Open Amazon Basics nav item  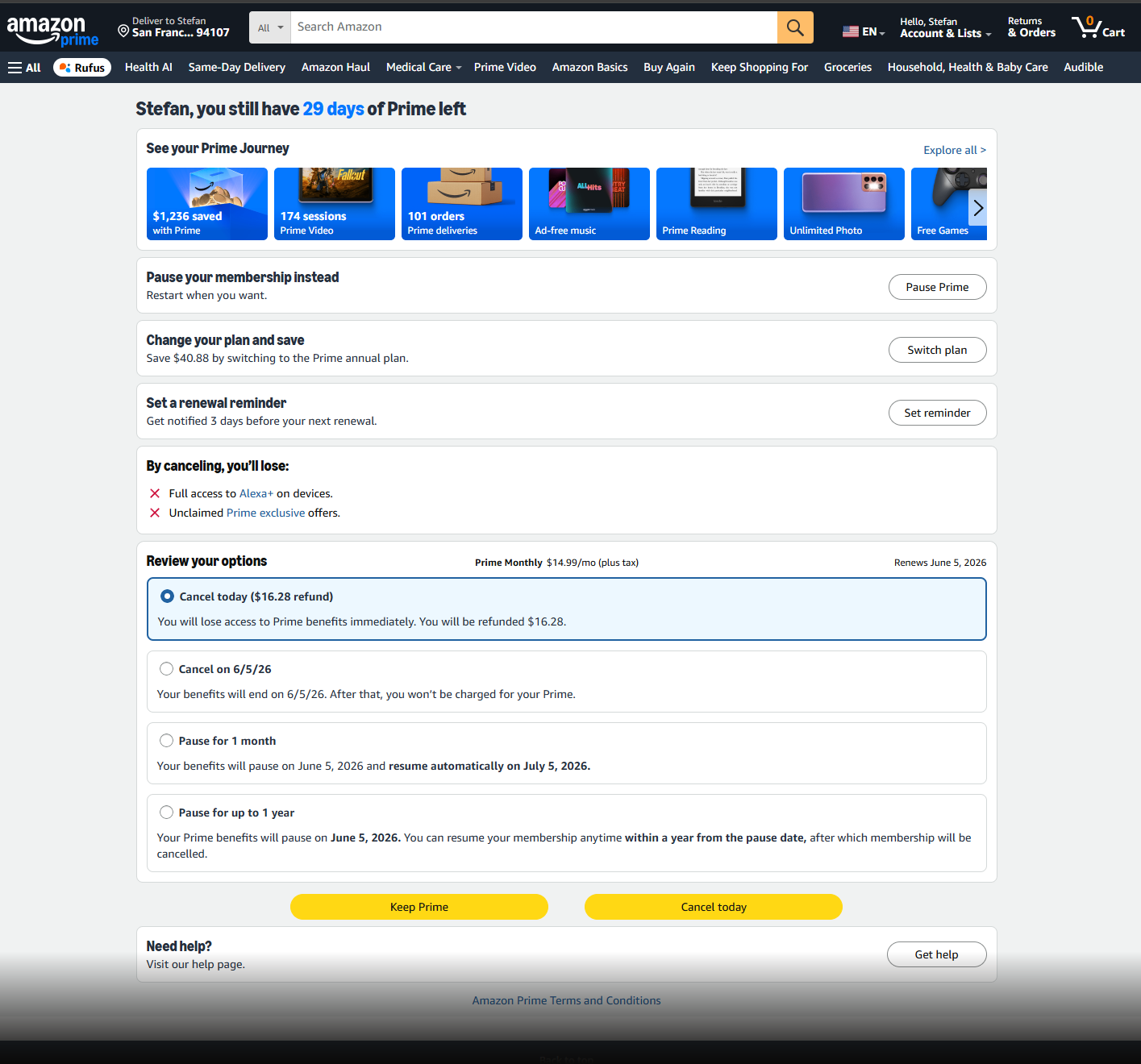pos(589,68)
